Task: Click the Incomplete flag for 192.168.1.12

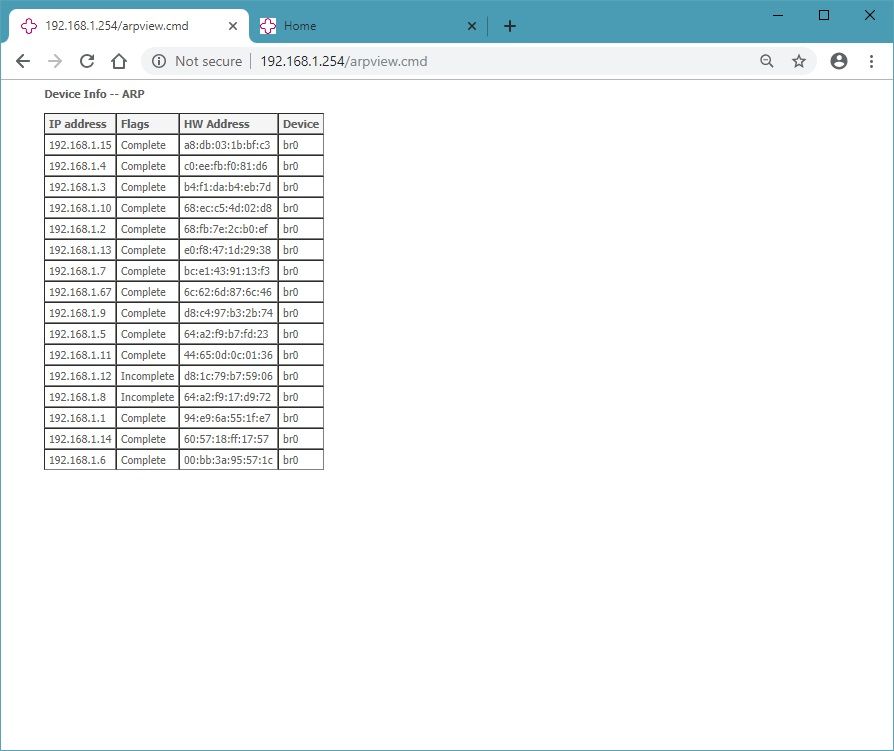Action: coord(147,376)
